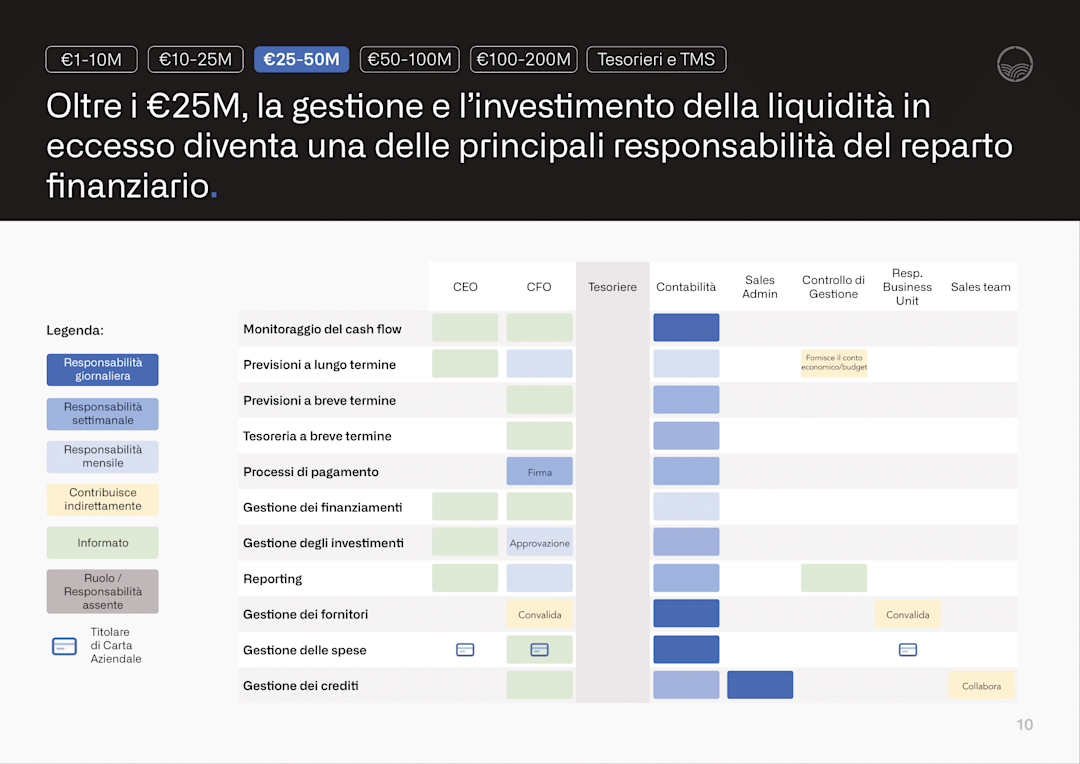Click the Resp. Business Unit card icon

coord(908,650)
